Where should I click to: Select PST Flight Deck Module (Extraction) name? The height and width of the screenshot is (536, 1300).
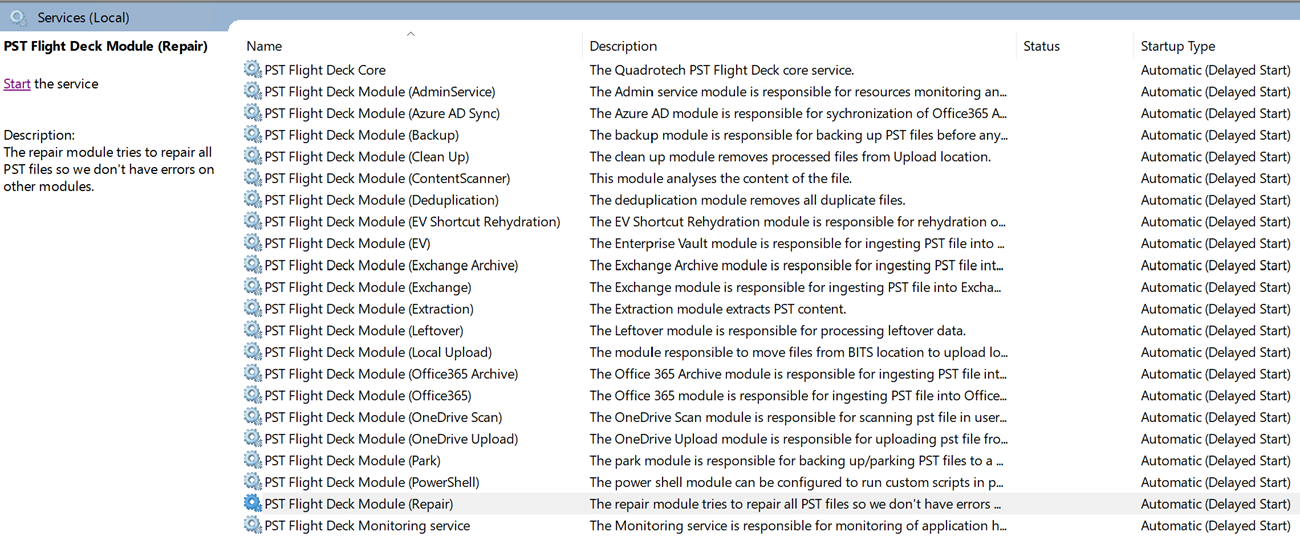point(369,309)
